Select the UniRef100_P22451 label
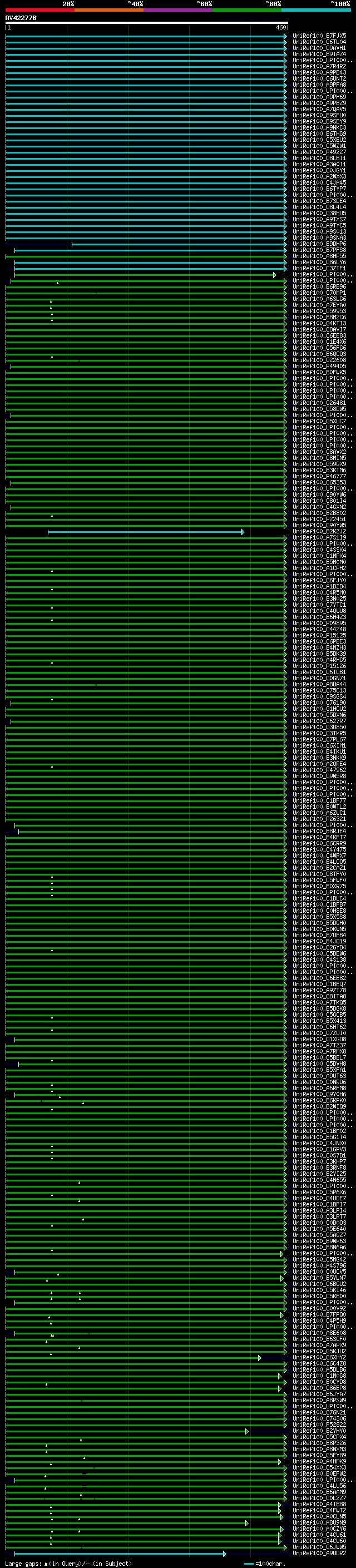The image size is (356, 1568). click(x=319, y=519)
